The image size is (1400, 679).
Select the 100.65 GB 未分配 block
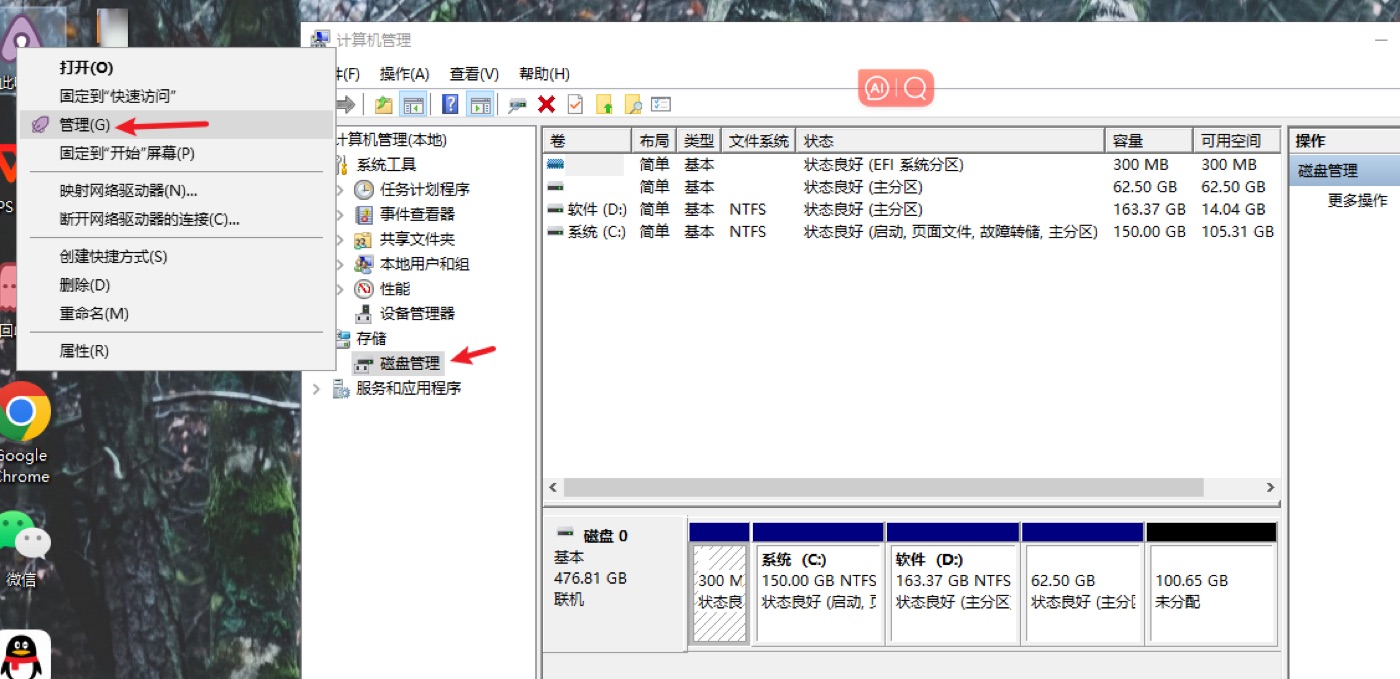tap(1211, 582)
